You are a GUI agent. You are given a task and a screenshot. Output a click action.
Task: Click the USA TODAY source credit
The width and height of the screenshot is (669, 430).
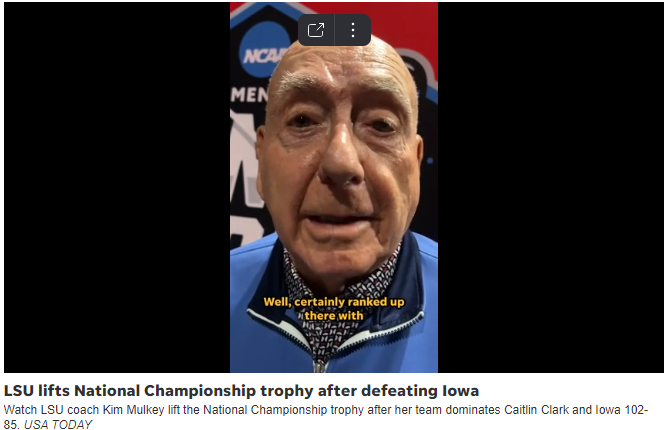pos(58,424)
